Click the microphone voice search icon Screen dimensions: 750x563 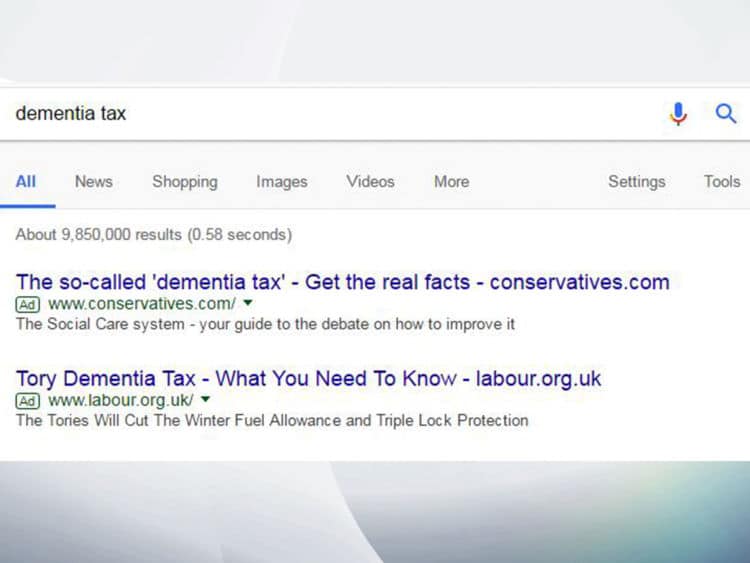[679, 114]
